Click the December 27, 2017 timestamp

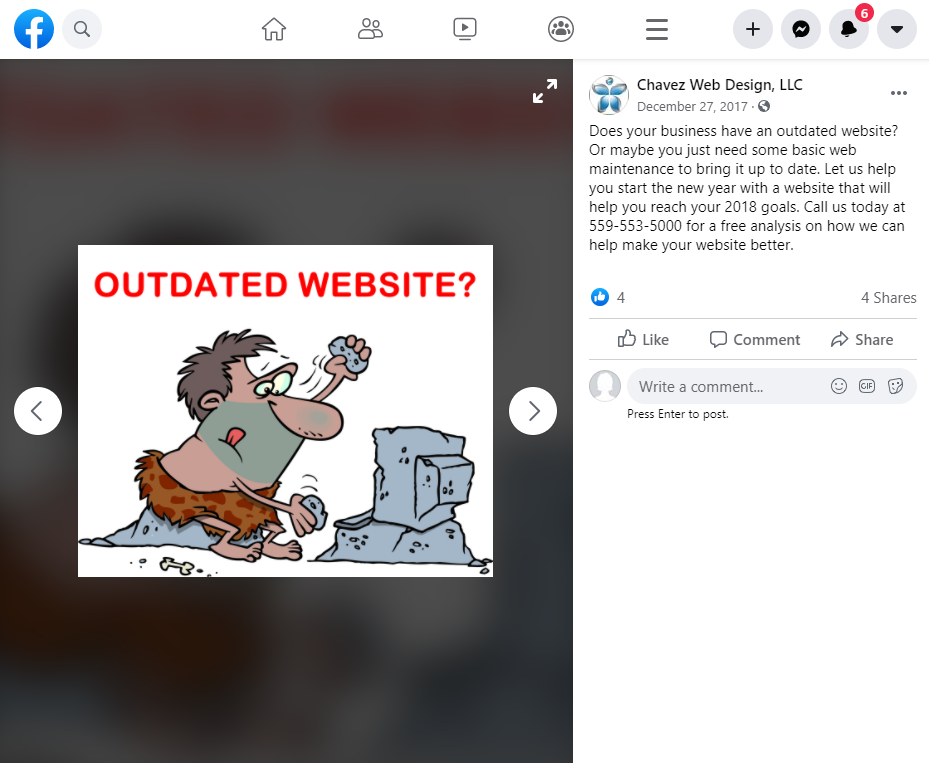tap(692, 107)
